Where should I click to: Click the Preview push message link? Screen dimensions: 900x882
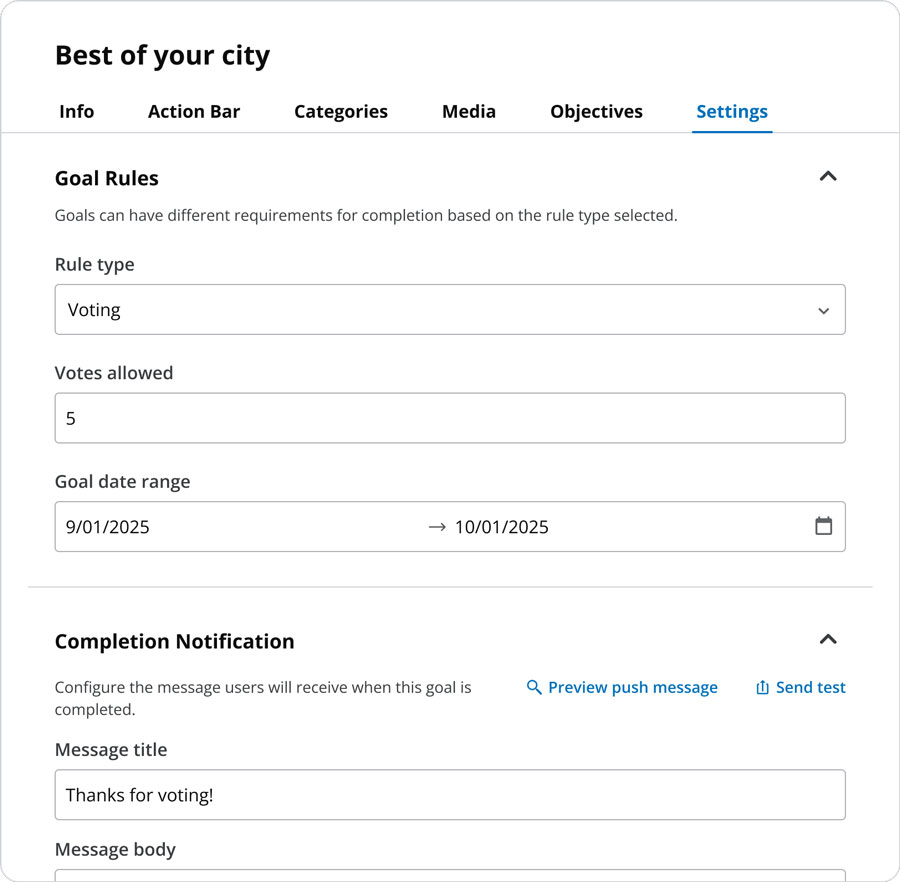click(x=632, y=688)
